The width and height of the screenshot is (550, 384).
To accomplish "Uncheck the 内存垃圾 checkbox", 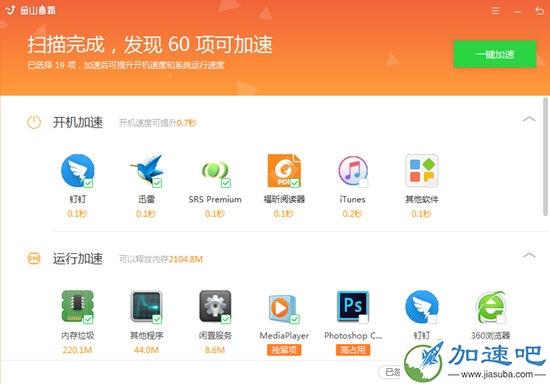I will click(88, 319).
